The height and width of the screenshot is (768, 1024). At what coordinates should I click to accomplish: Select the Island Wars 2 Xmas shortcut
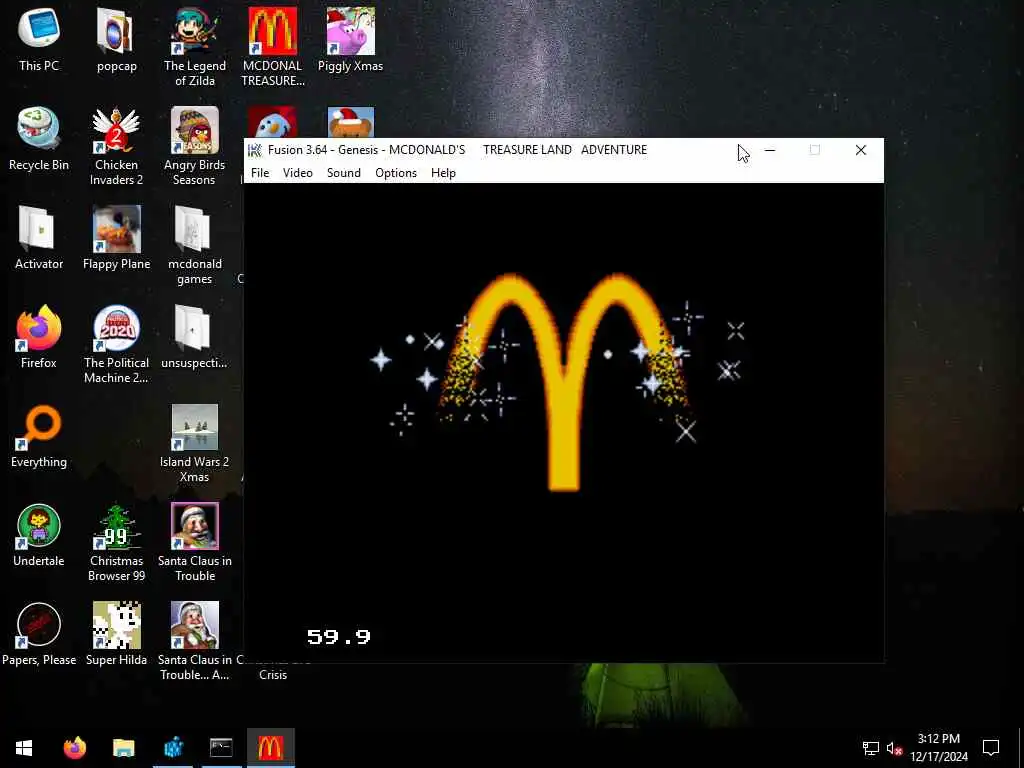pos(195,443)
